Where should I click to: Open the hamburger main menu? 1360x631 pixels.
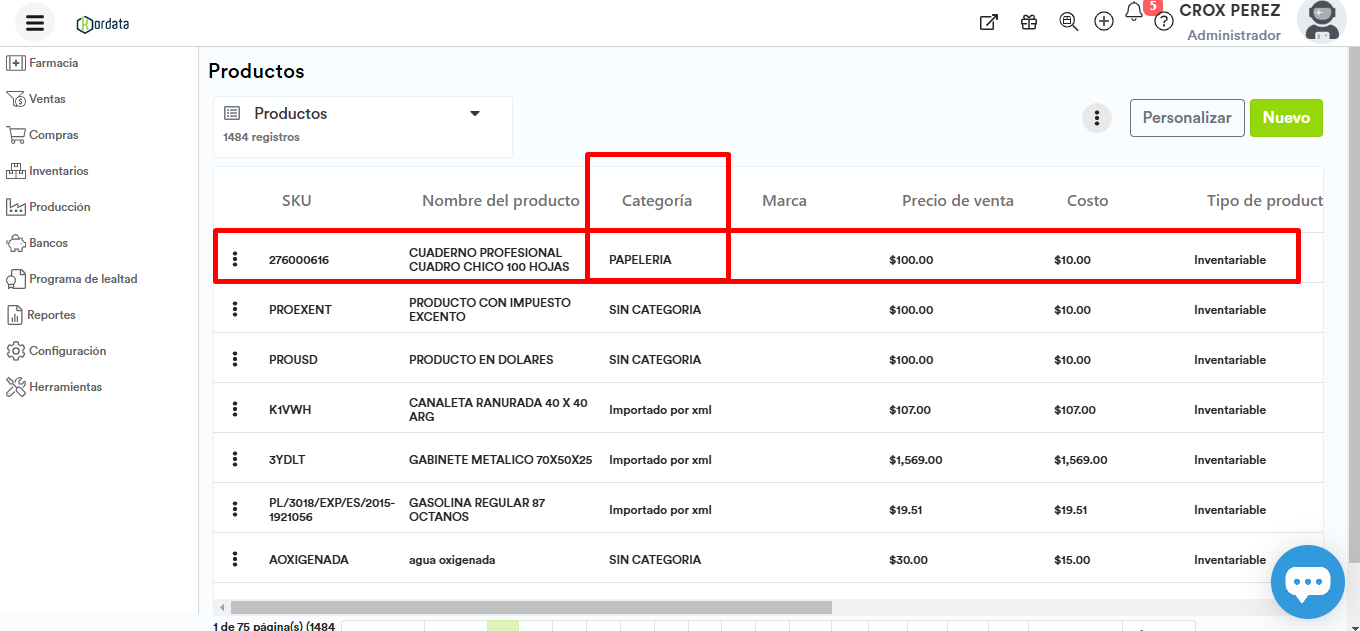tap(35, 22)
